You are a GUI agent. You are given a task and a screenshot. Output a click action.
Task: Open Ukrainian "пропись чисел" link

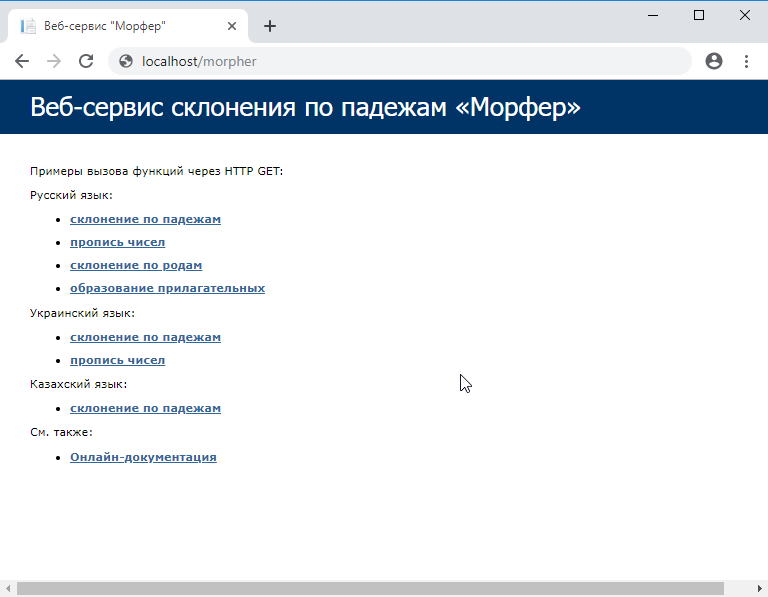(117, 360)
